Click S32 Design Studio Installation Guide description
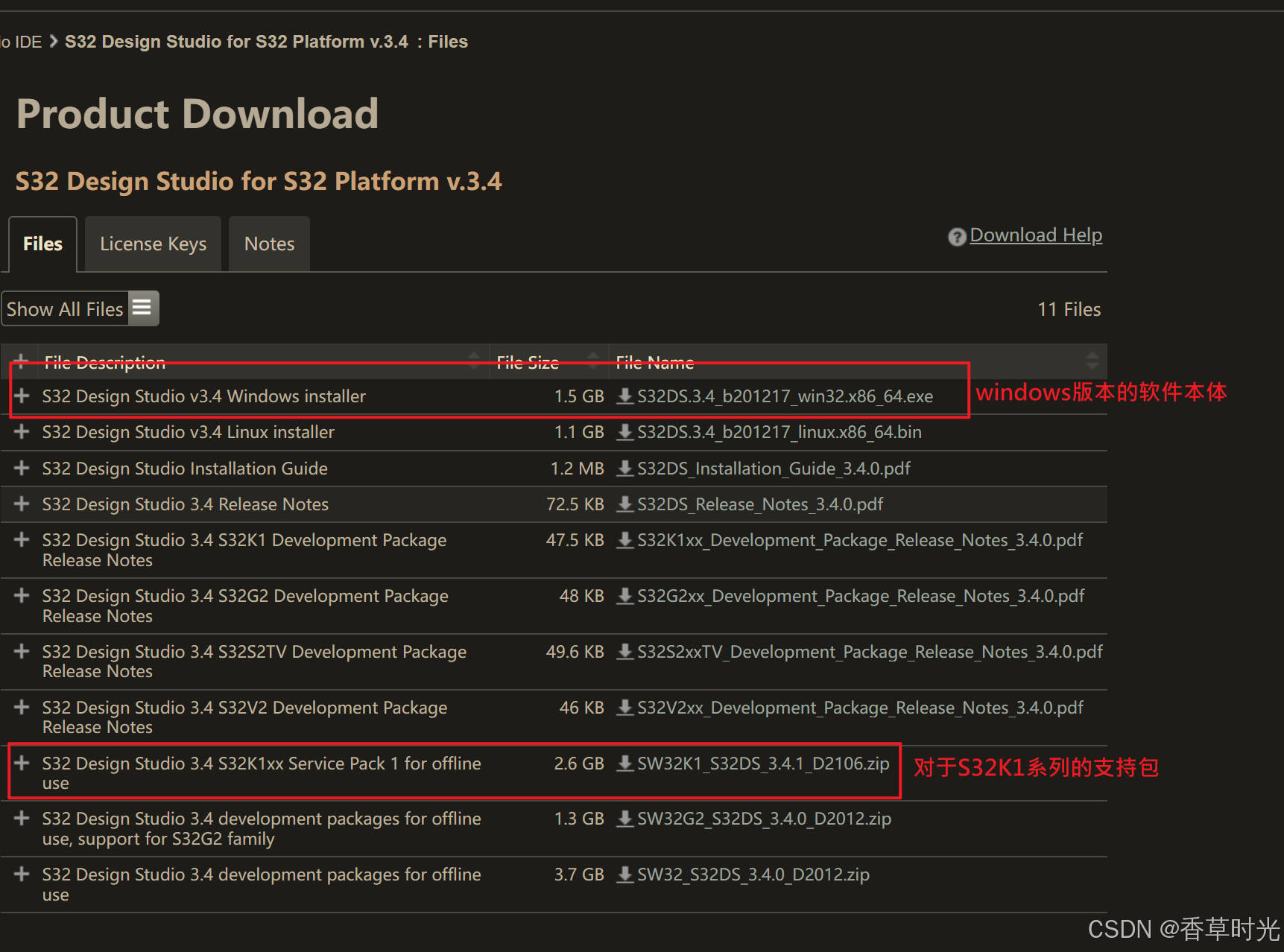This screenshot has width=1284, height=952. click(x=185, y=469)
